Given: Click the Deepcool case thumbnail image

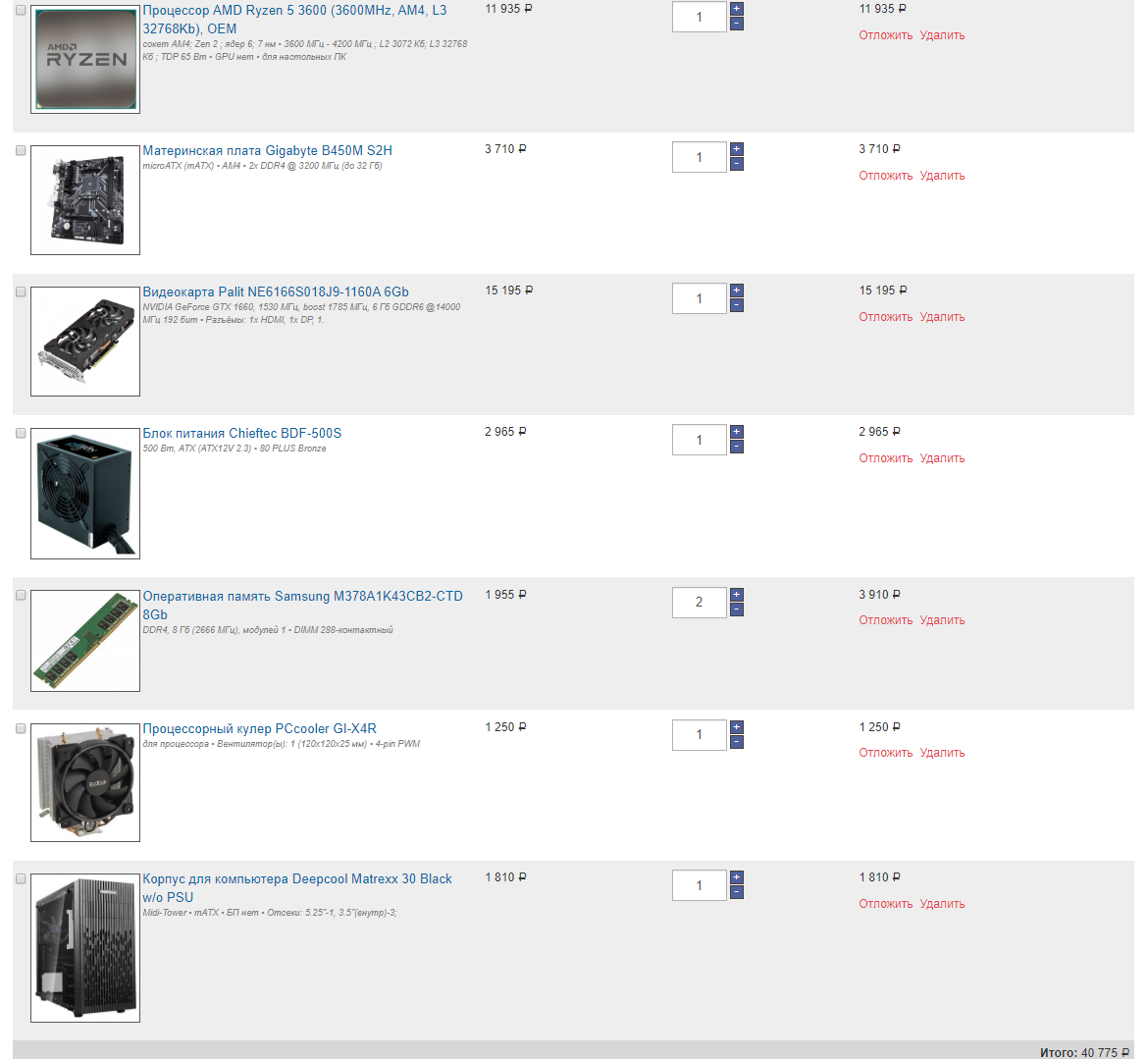Looking at the screenshot, I should [x=85, y=948].
